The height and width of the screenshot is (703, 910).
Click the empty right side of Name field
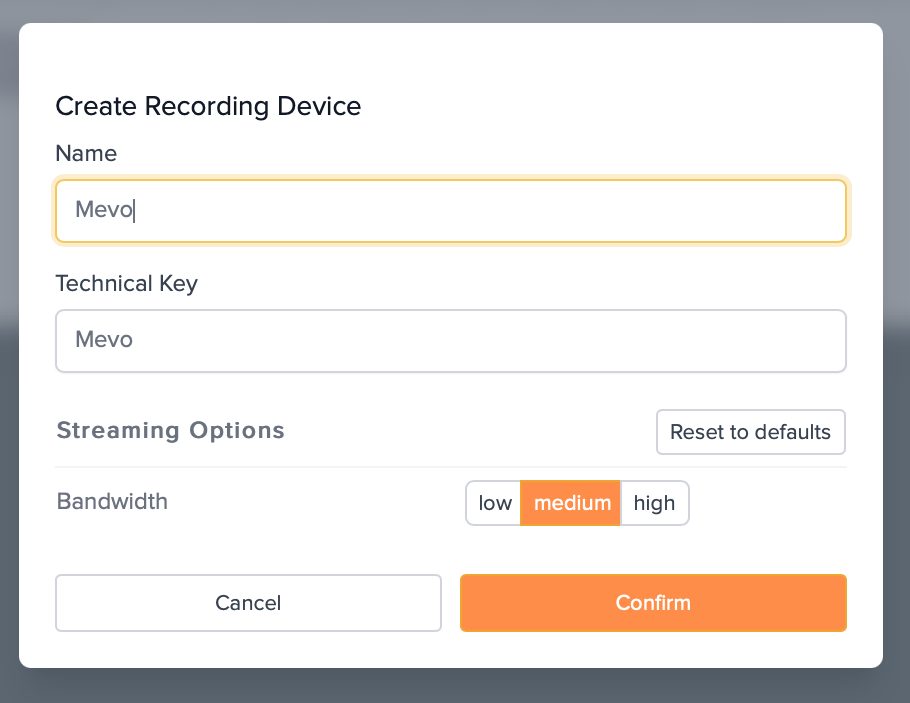pyautogui.click(x=700, y=211)
